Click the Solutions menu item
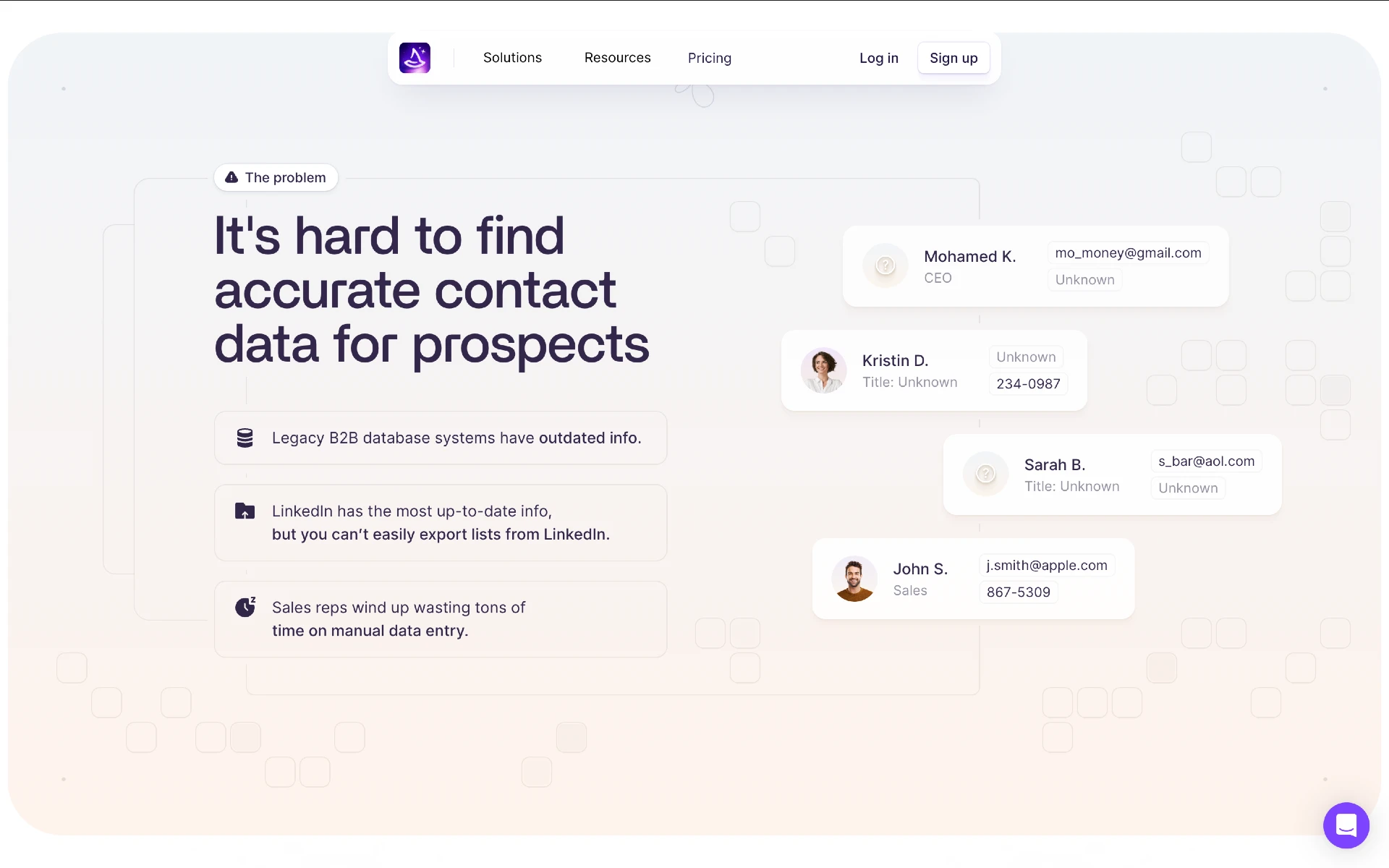 click(512, 57)
